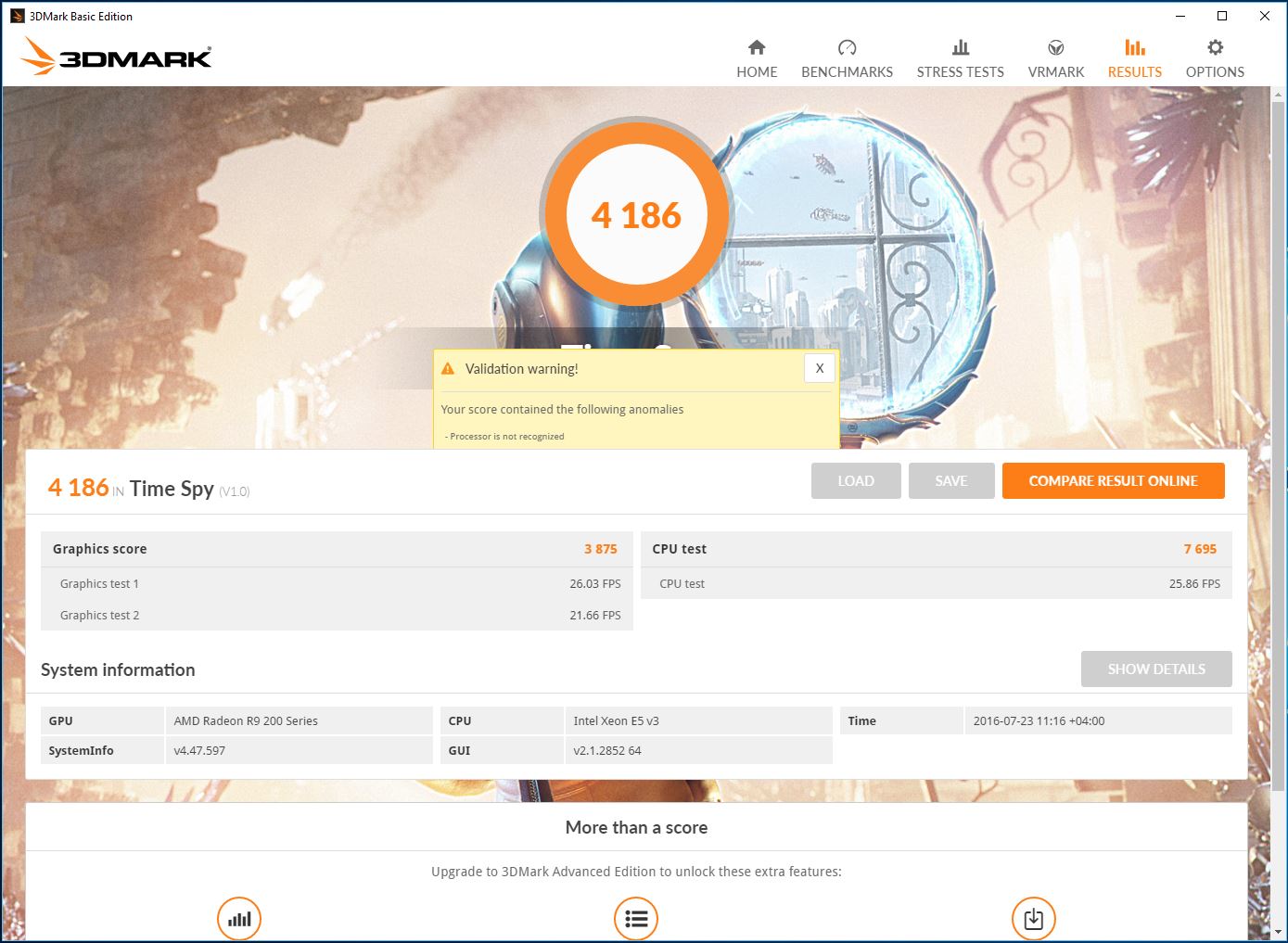Select the VRMark icon in navigation

(1055, 48)
